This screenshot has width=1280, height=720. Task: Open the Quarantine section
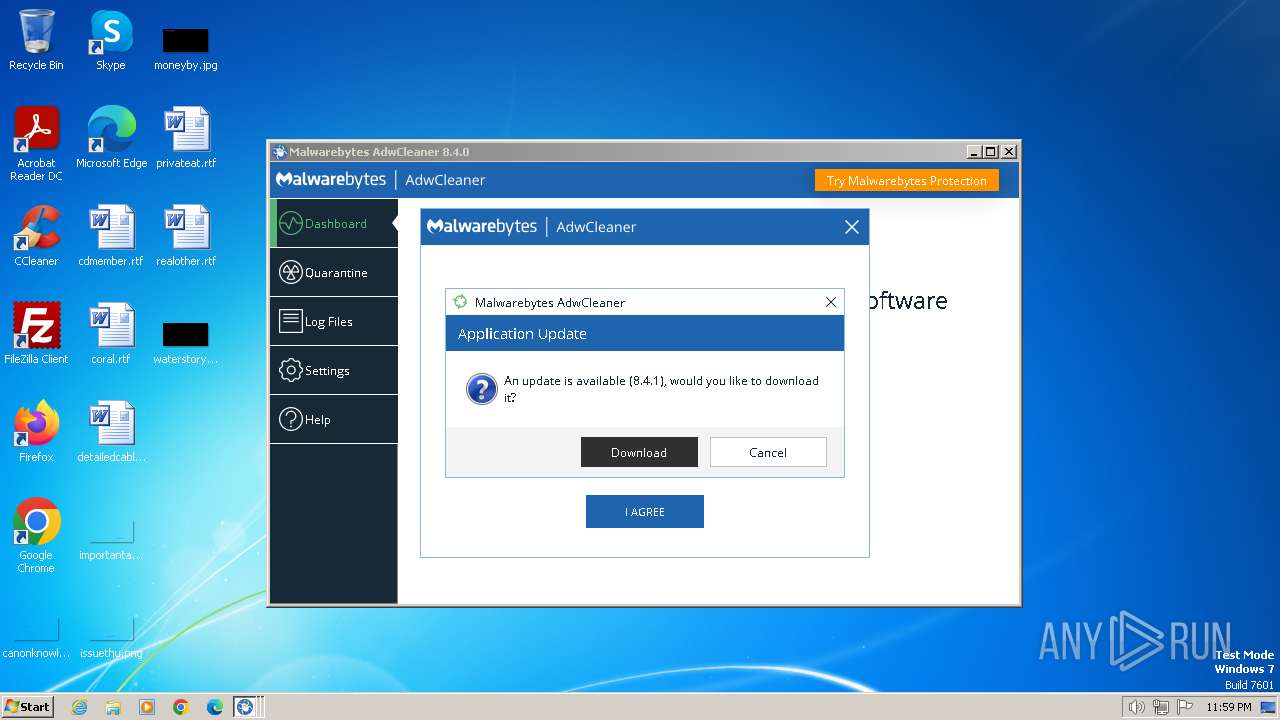tap(334, 272)
